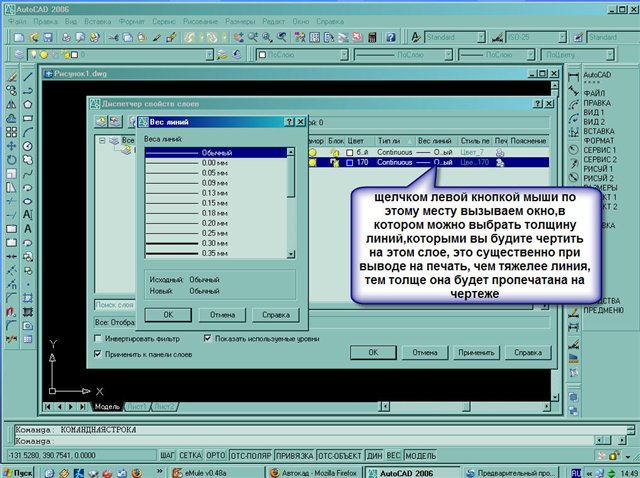Click the printer icon on layer 170 row
The width and height of the screenshot is (640, 478).
tap(499, 161)
